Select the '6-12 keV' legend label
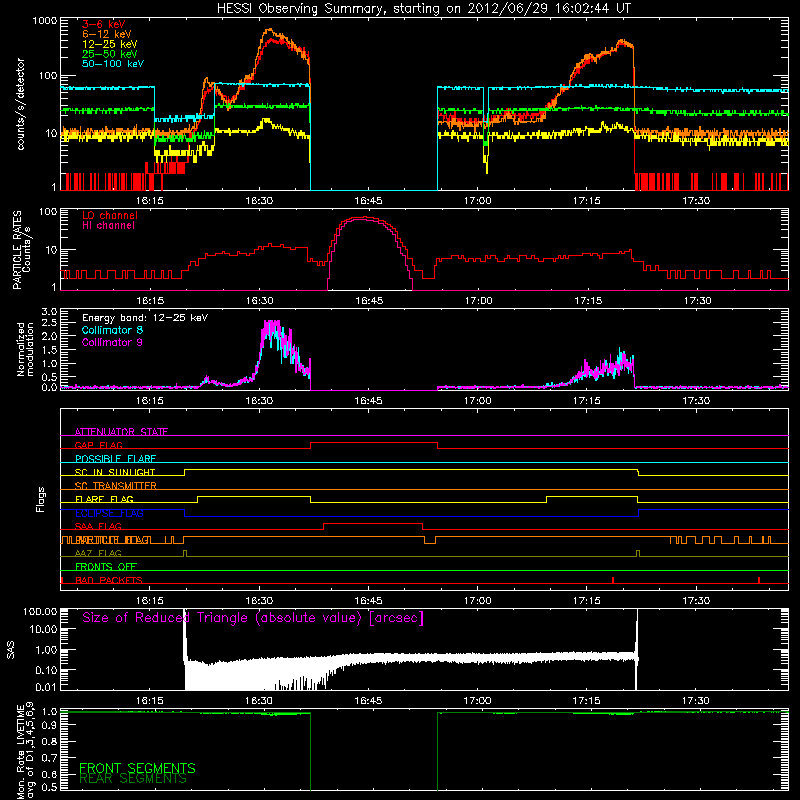The height and width of the screenshot is (800, 800). pyautogui.click(x=107, y=34)
